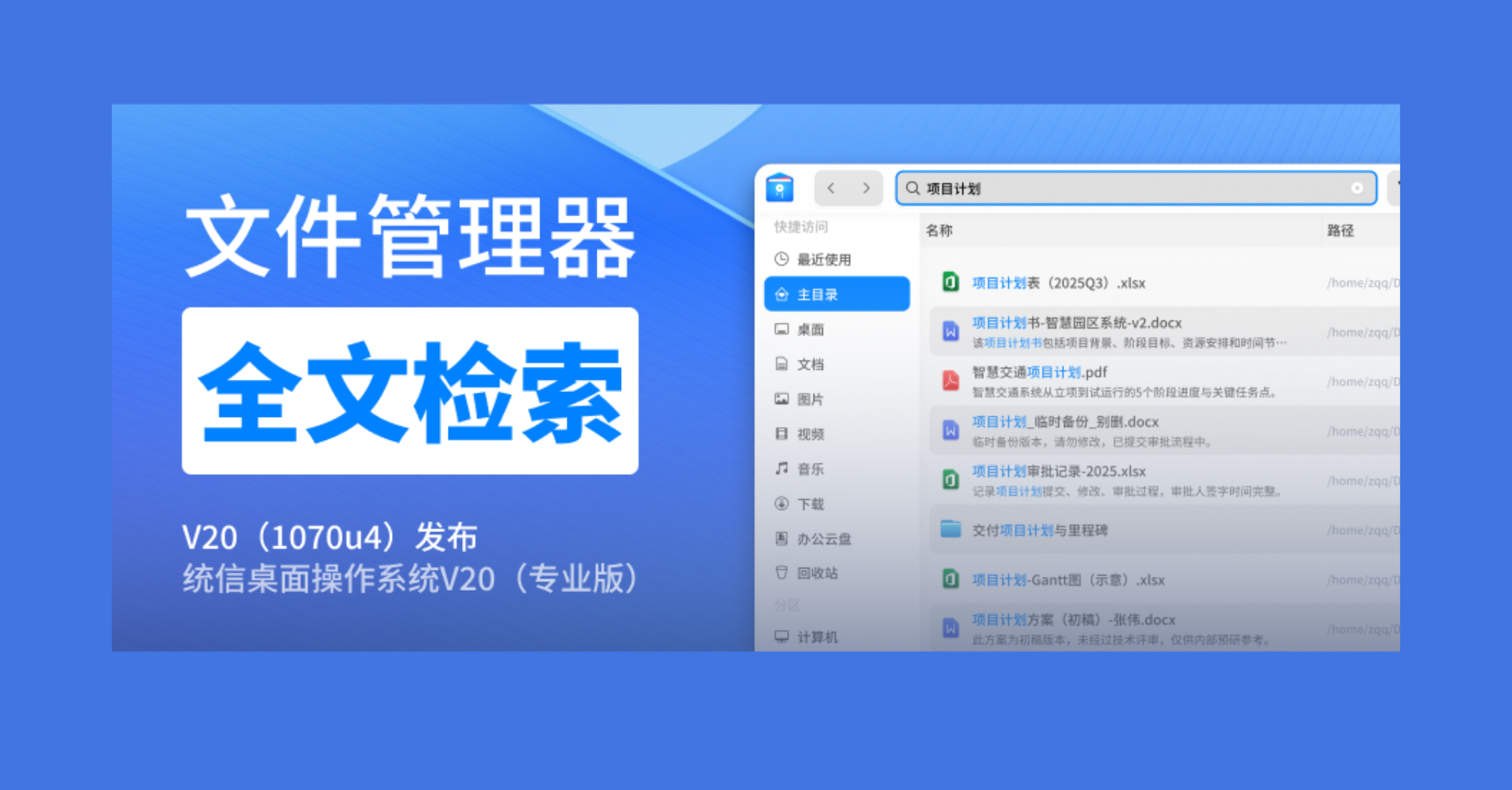Screen dimensions: 1512x790
Task: Click the Word icon of 项目计划书-智慧园区系统-v2.docx
Action: click(x=950, y=331)
